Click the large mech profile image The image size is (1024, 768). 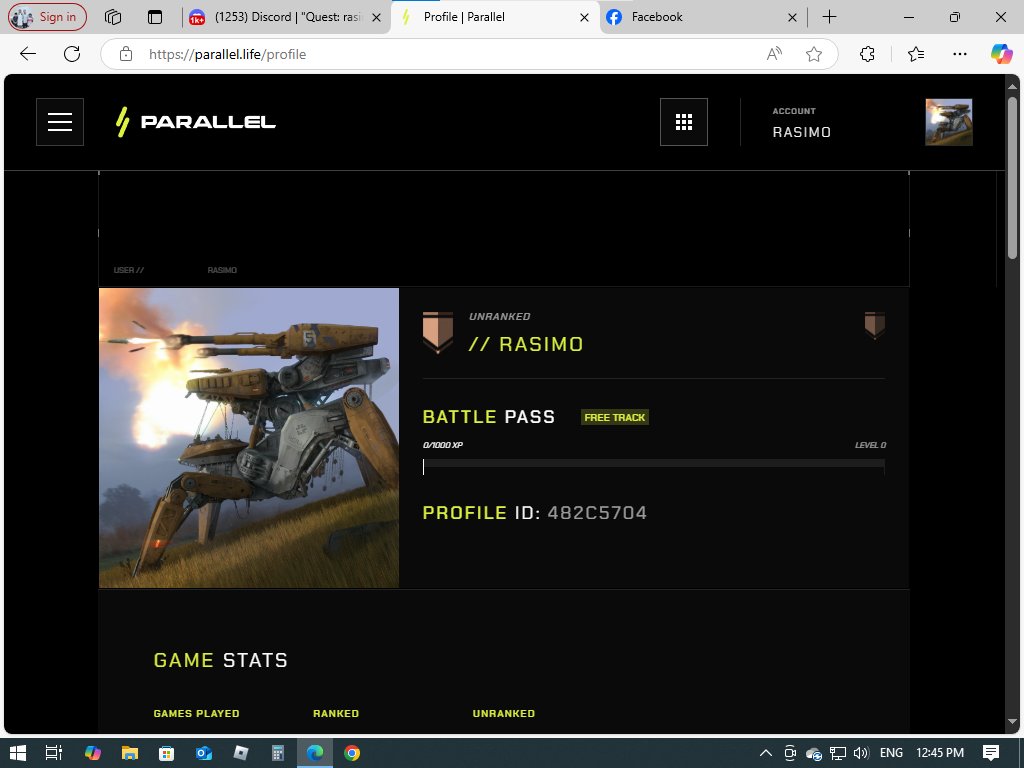point(249,438)
